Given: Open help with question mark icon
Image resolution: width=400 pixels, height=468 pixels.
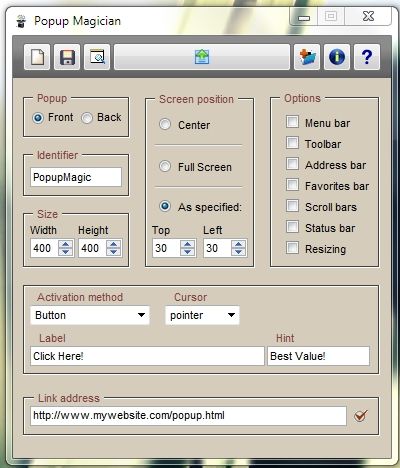Looking at the screenshot, I should click(x=367, y=57).
